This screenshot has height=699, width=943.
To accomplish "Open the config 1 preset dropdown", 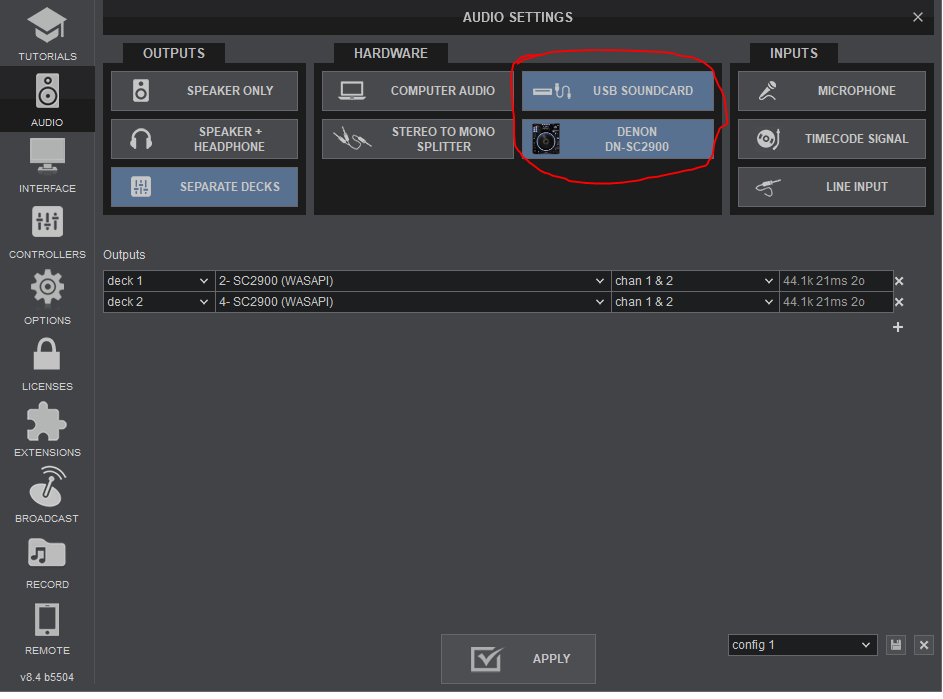I will pos(802,645).
